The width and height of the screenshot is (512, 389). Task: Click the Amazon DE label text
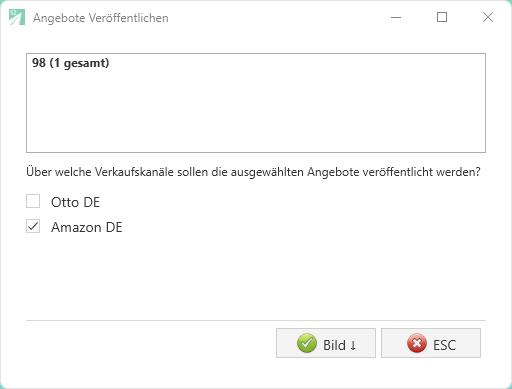coord(87,227)
